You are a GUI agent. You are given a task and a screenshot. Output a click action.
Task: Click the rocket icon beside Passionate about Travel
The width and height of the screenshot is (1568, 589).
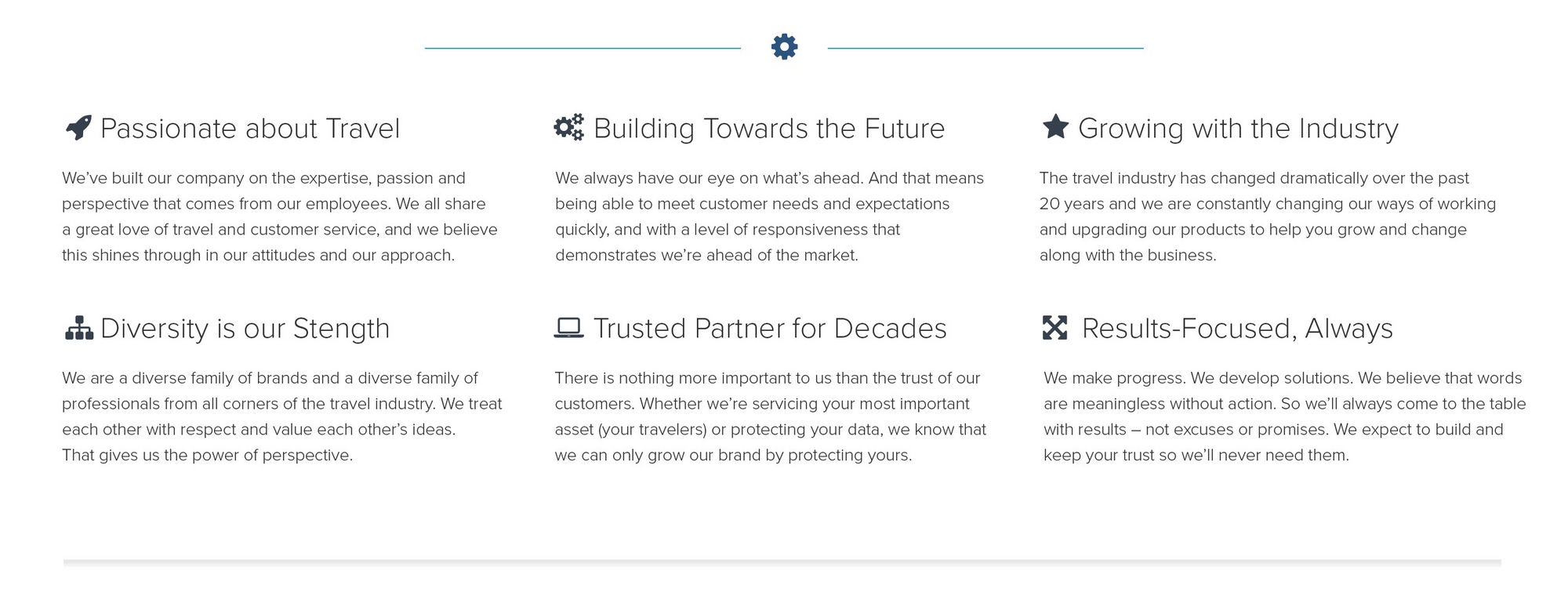78,127
